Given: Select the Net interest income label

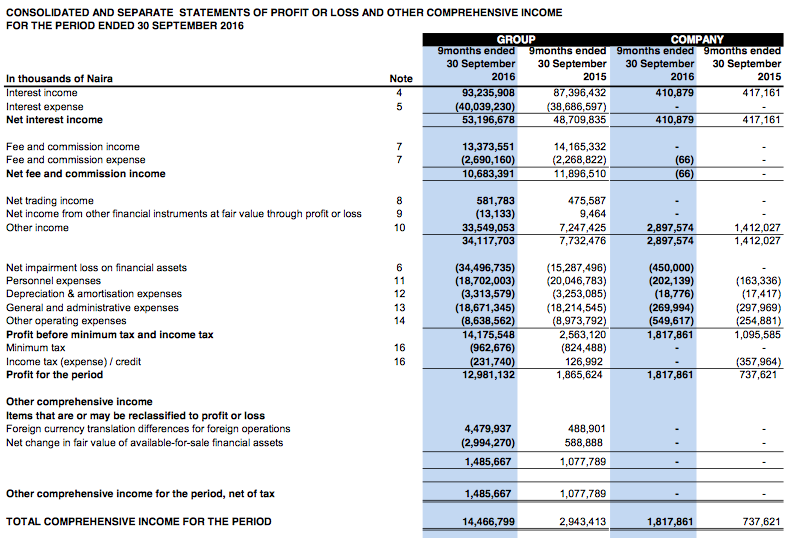Looking at the screenshot, I should click(54, 120).
